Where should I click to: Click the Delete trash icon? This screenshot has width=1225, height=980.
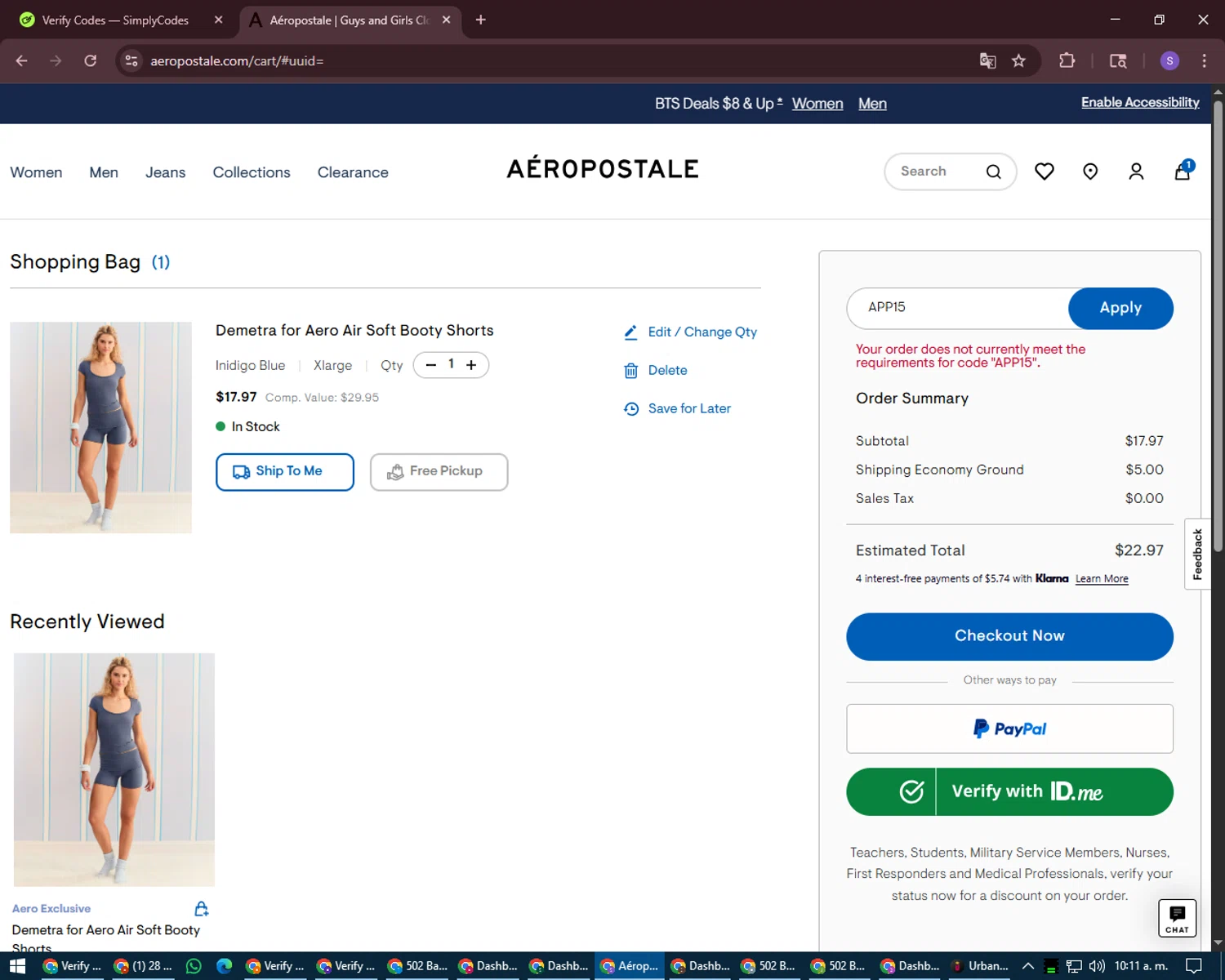click(630, 371)
